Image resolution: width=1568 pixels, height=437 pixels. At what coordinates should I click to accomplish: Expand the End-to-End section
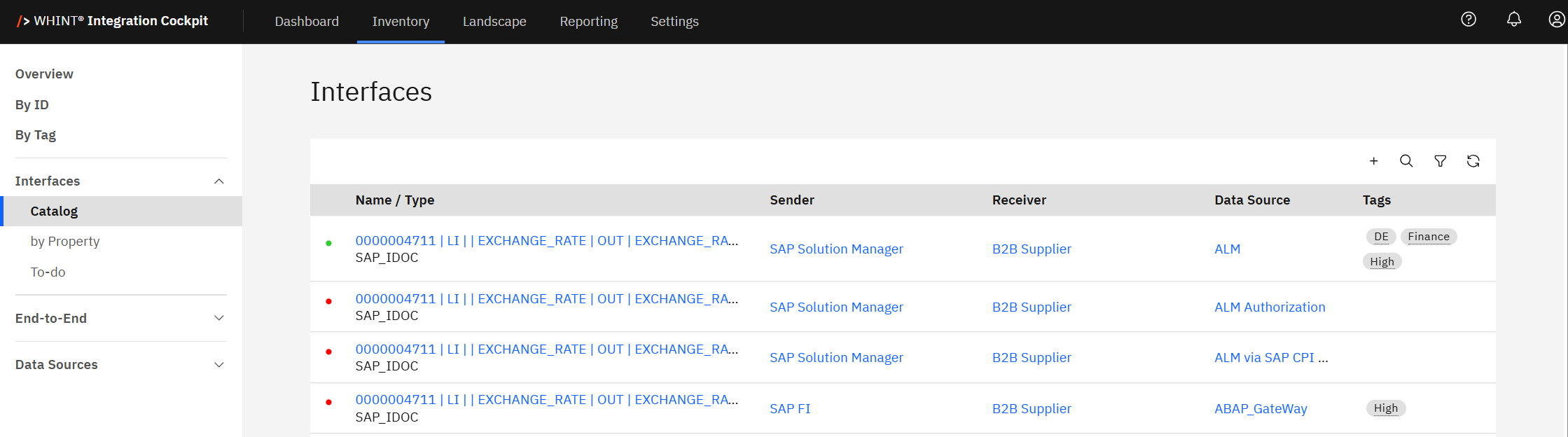218,318
